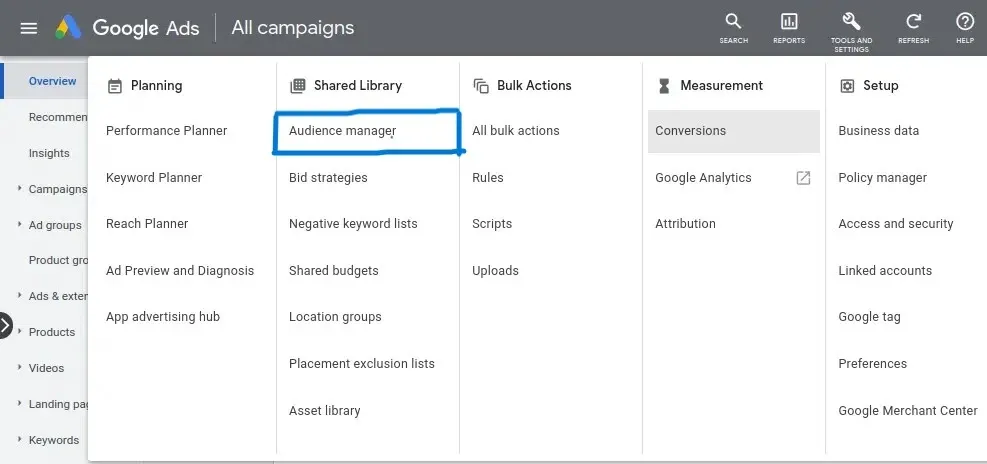Image resolution: width=987 pixels, height=464 pixels.
Task: Open Insights in the sidebar
Action: point(49,153)
